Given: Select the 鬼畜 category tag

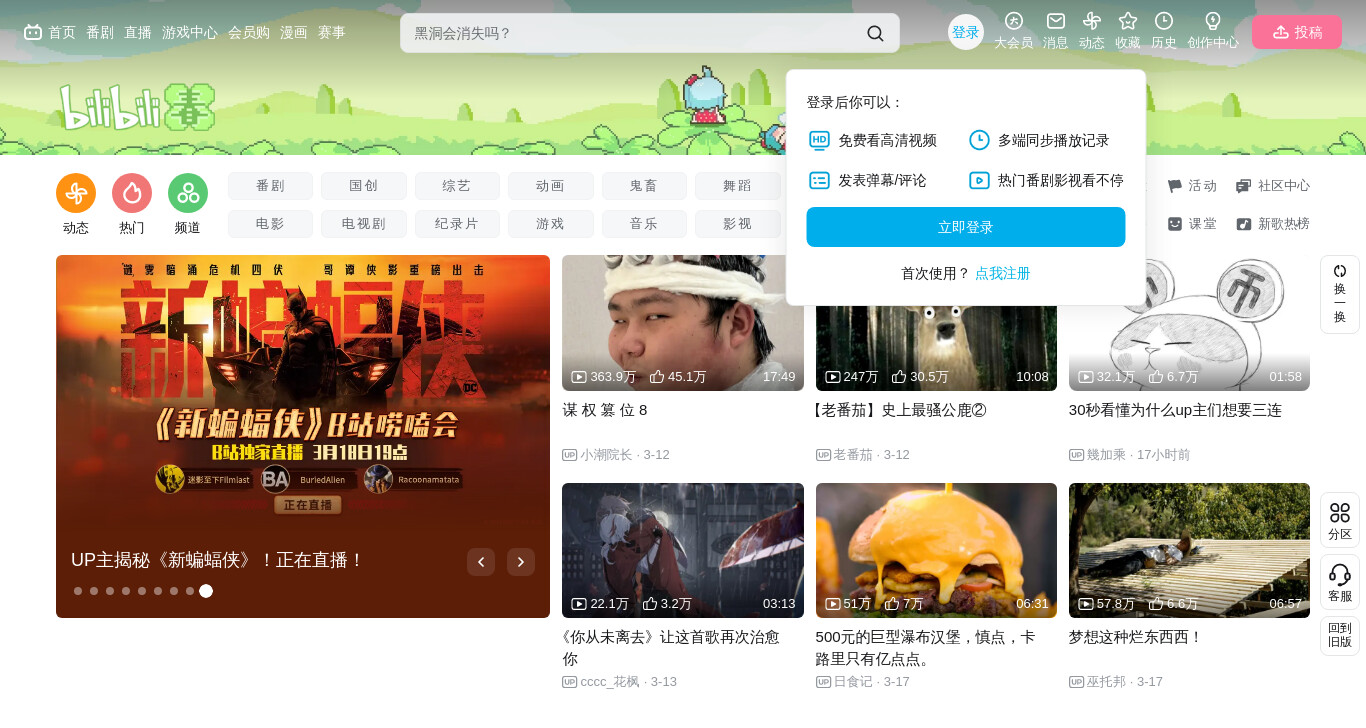Looking at the screenshot, I should [644, 186].
